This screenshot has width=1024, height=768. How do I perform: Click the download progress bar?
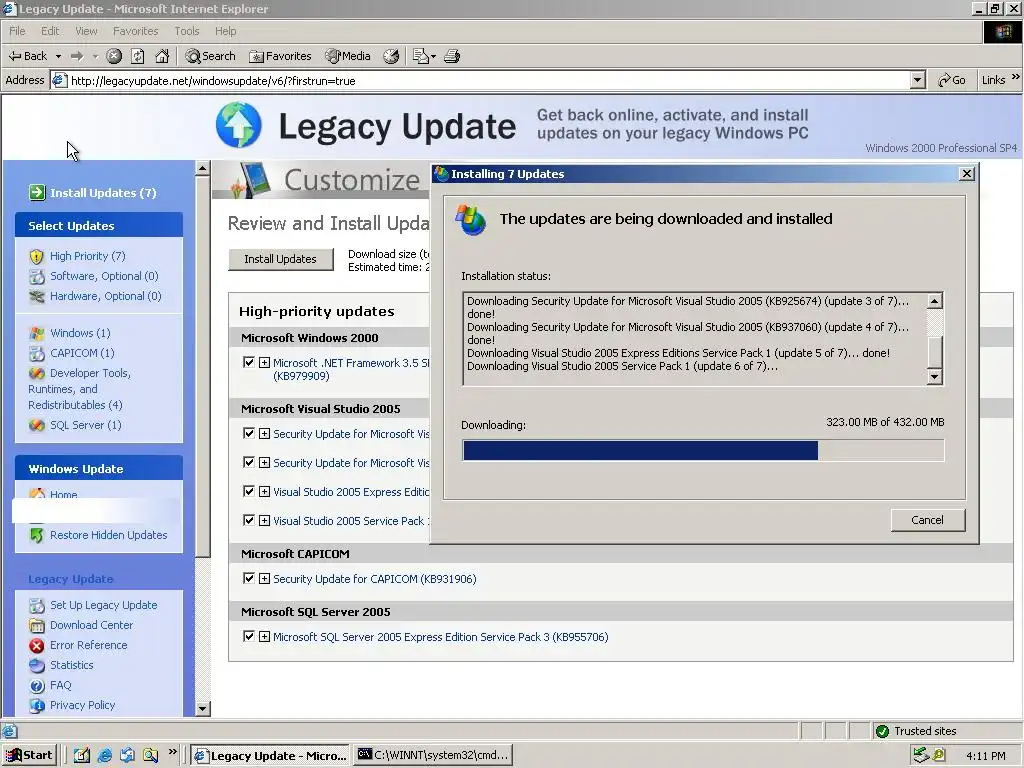coord(703,451)
